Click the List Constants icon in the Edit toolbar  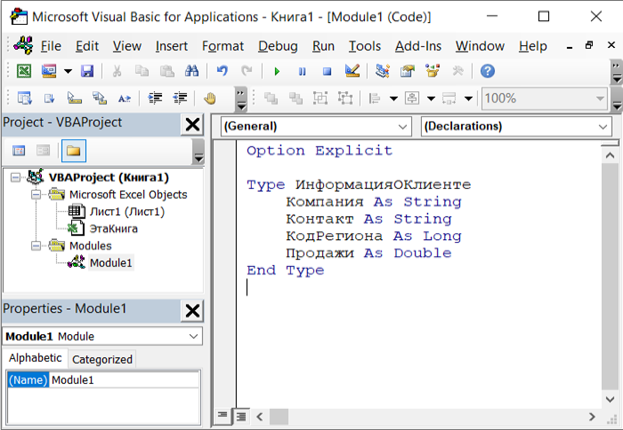click(50, 98)
